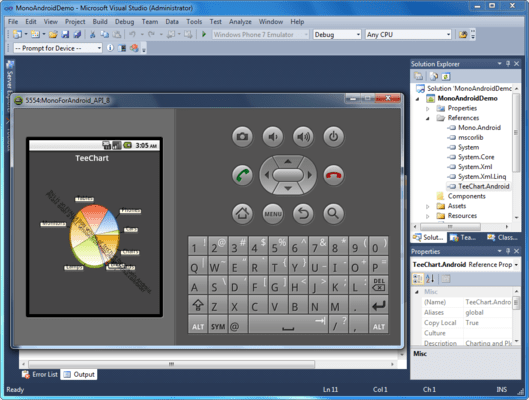Click the D-pad left arrow

pos(267,175)
